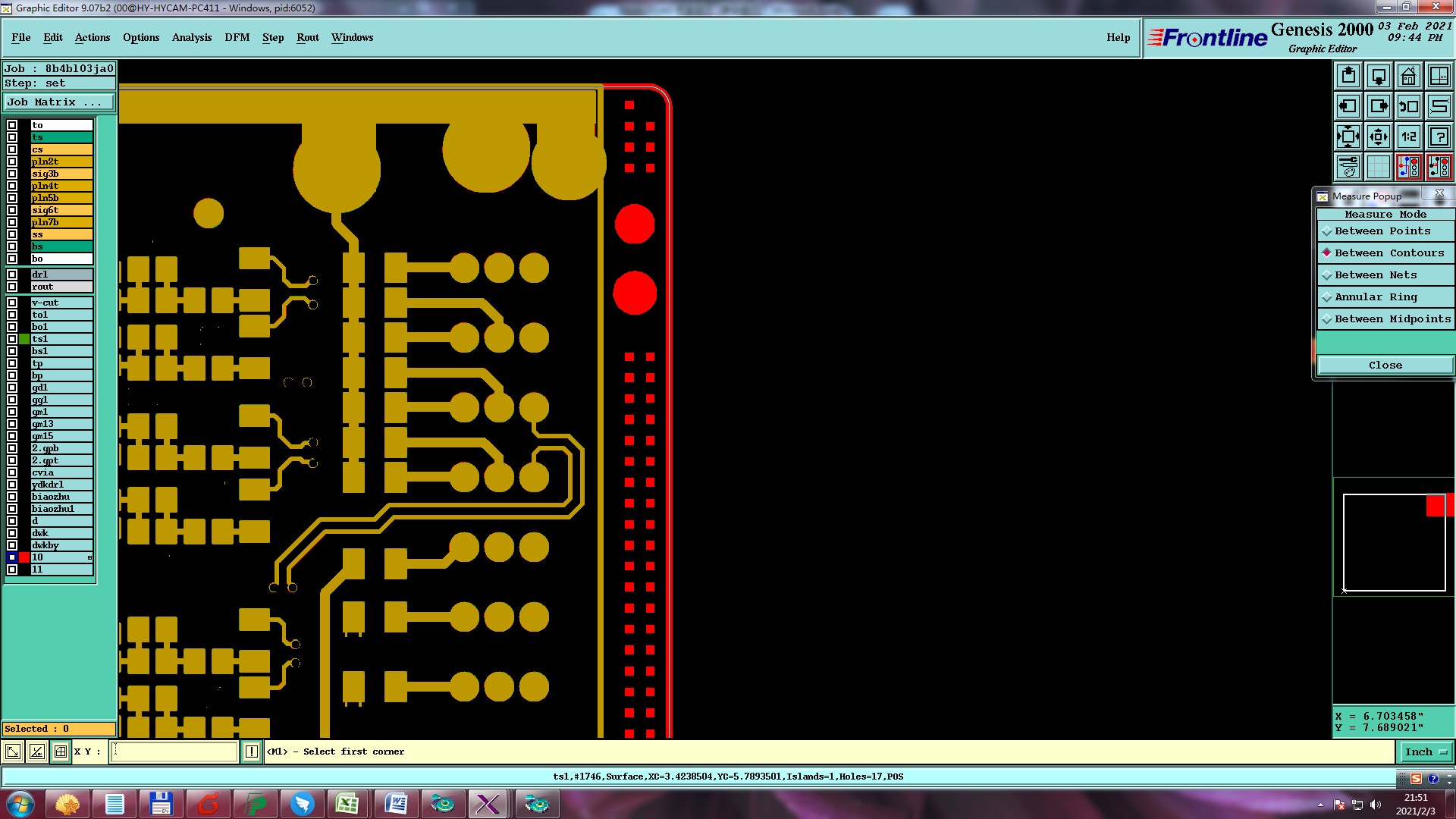This screenshot has width=1456, height=819.
Task: Open the Analysis menu
Action: pyautogui.click(x=191, y=37)
